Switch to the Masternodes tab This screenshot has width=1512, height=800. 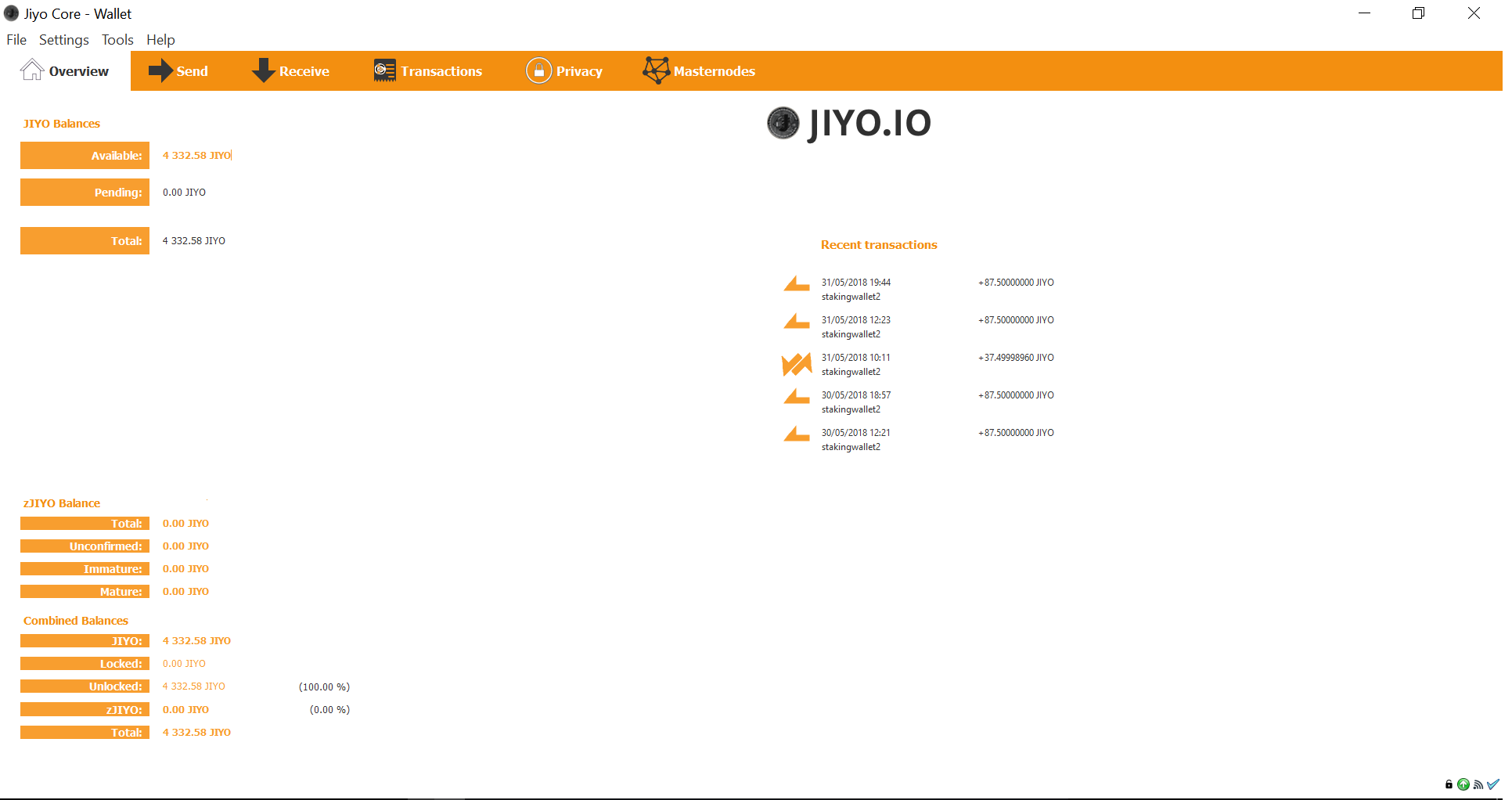pos(699,71)
